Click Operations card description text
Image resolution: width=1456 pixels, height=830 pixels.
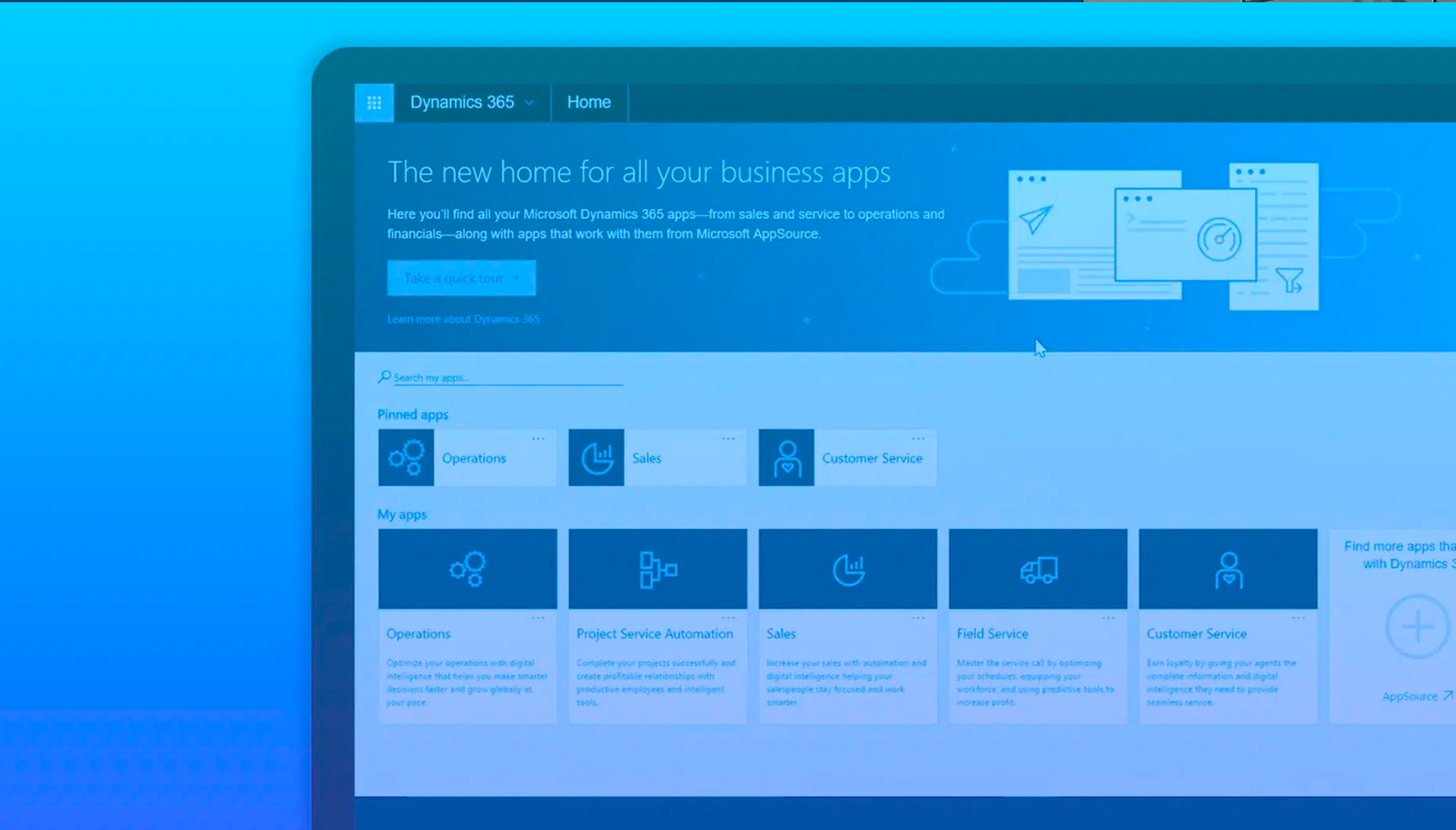(467, 682)
